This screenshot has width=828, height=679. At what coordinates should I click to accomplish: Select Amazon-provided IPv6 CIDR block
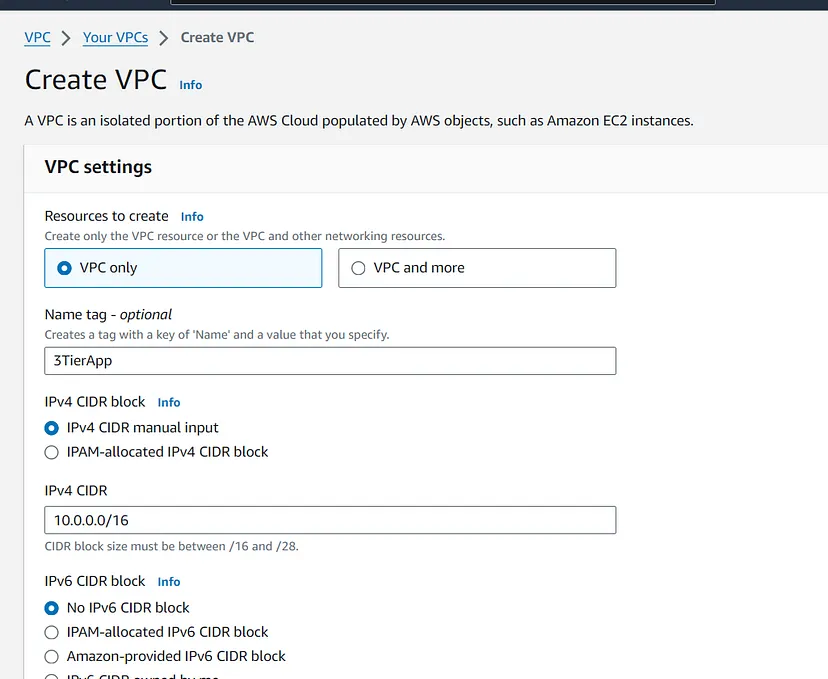[x=52, y=656]
